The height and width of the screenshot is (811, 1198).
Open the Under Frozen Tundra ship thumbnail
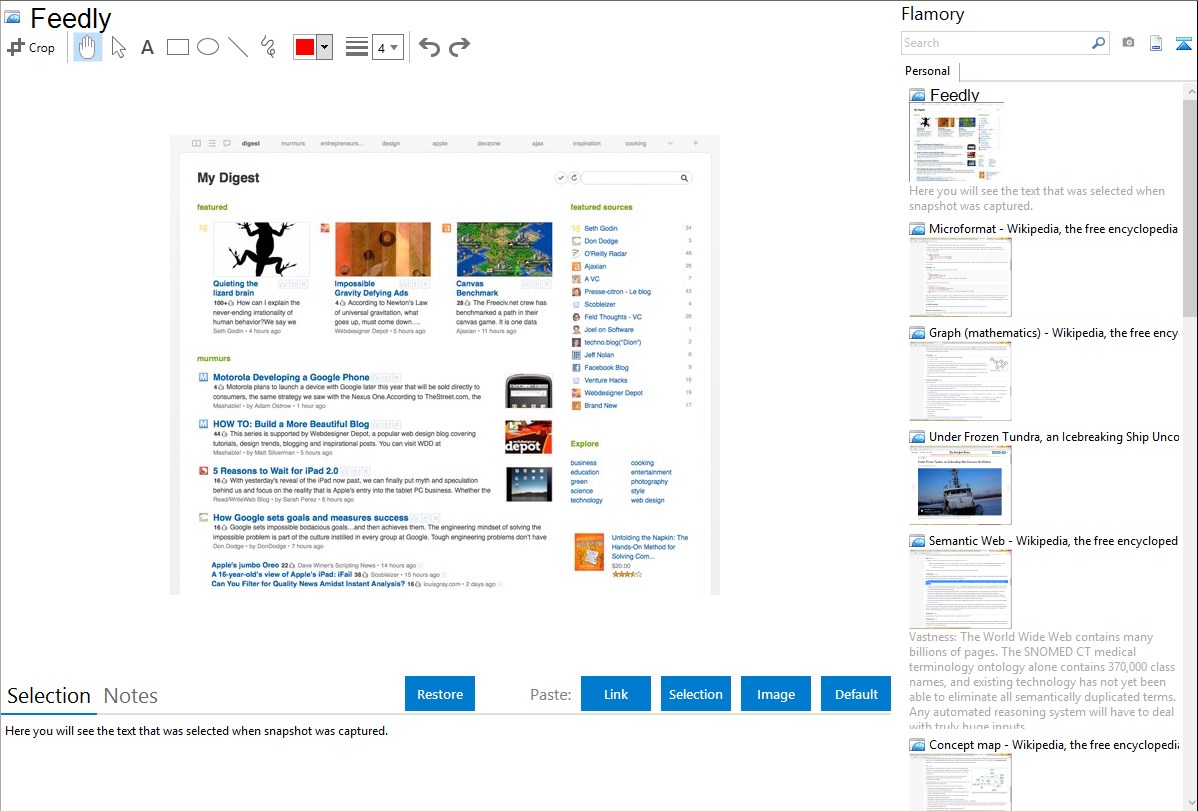pyautogui.click(x=960, y=485)
